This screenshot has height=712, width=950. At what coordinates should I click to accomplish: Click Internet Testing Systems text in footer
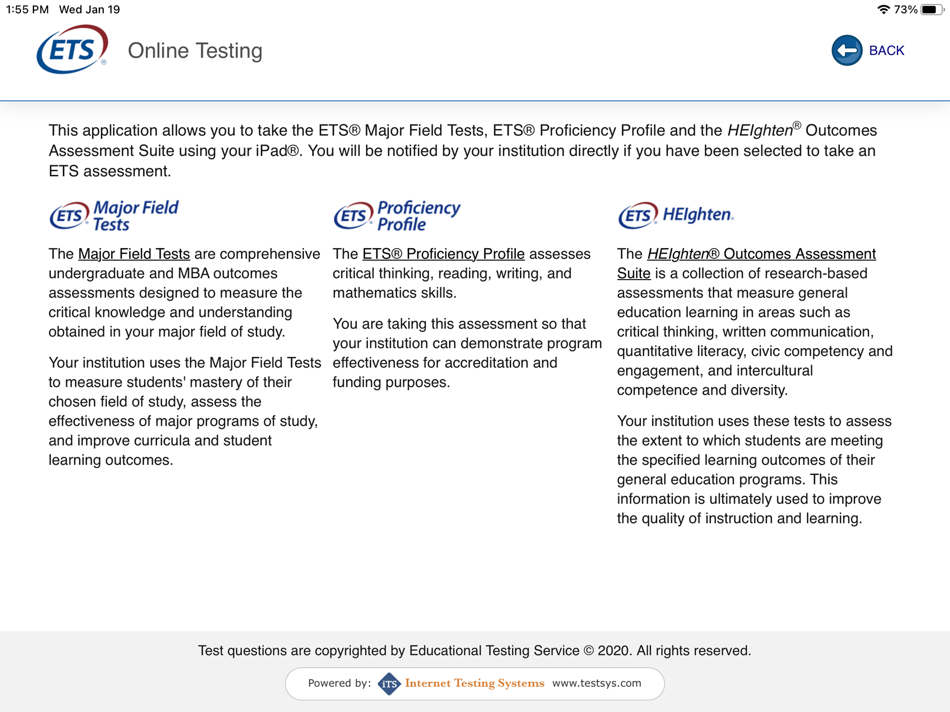point(474,683)
